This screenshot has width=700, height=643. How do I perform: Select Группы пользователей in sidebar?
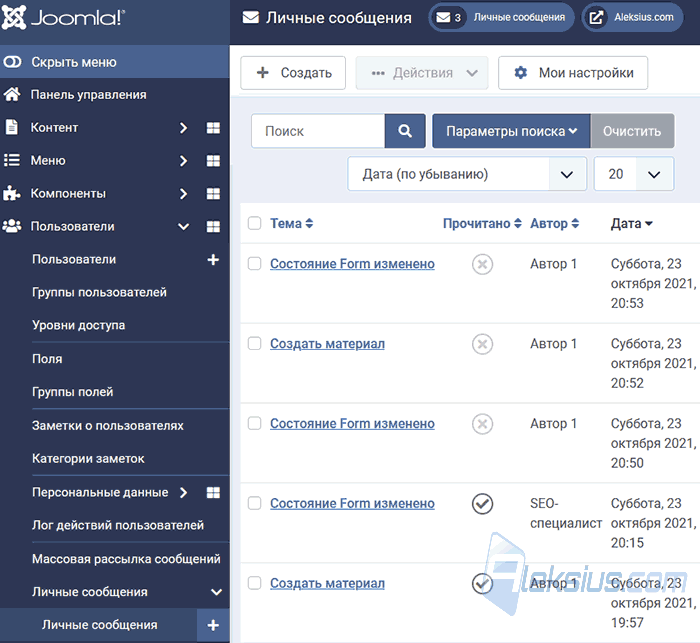tap(99, 292)
